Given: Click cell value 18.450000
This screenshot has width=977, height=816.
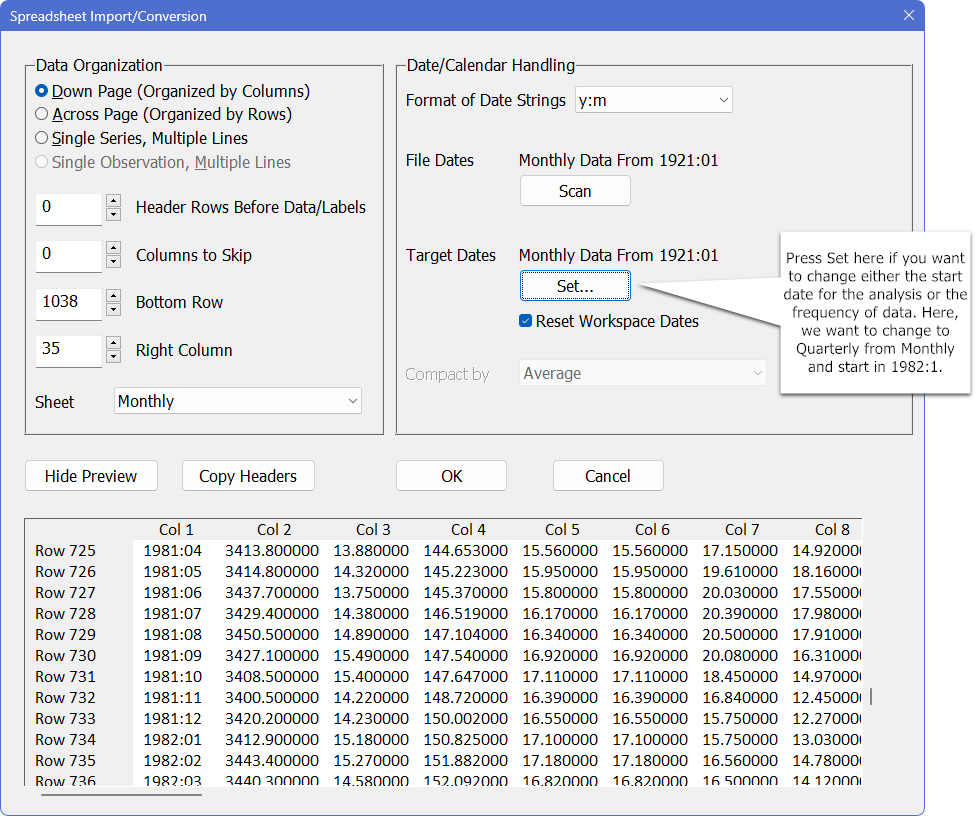Looking at the screenshot, I should click(x=740, y=676).
